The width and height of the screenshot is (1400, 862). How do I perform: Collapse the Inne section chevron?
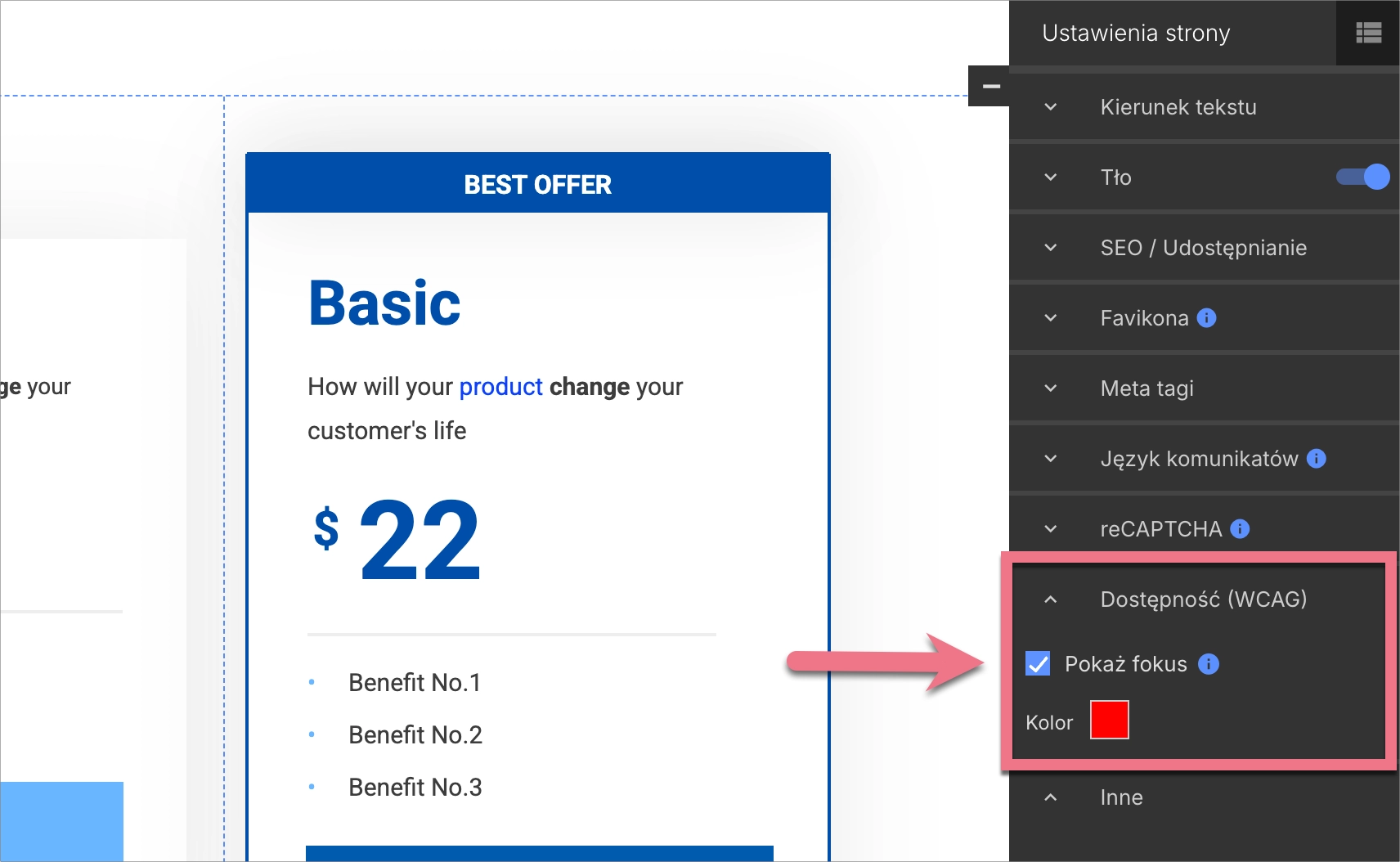point(1051,797)
